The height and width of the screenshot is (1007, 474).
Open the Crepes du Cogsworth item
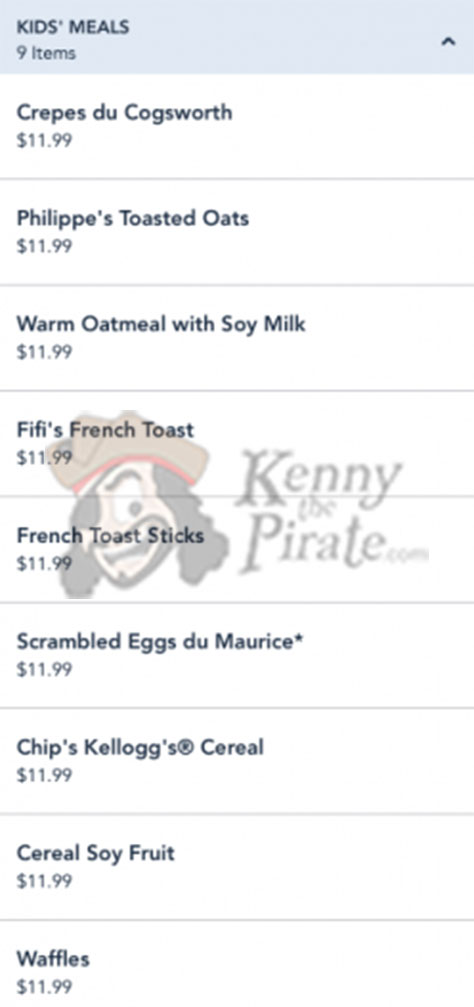[237, 127]
